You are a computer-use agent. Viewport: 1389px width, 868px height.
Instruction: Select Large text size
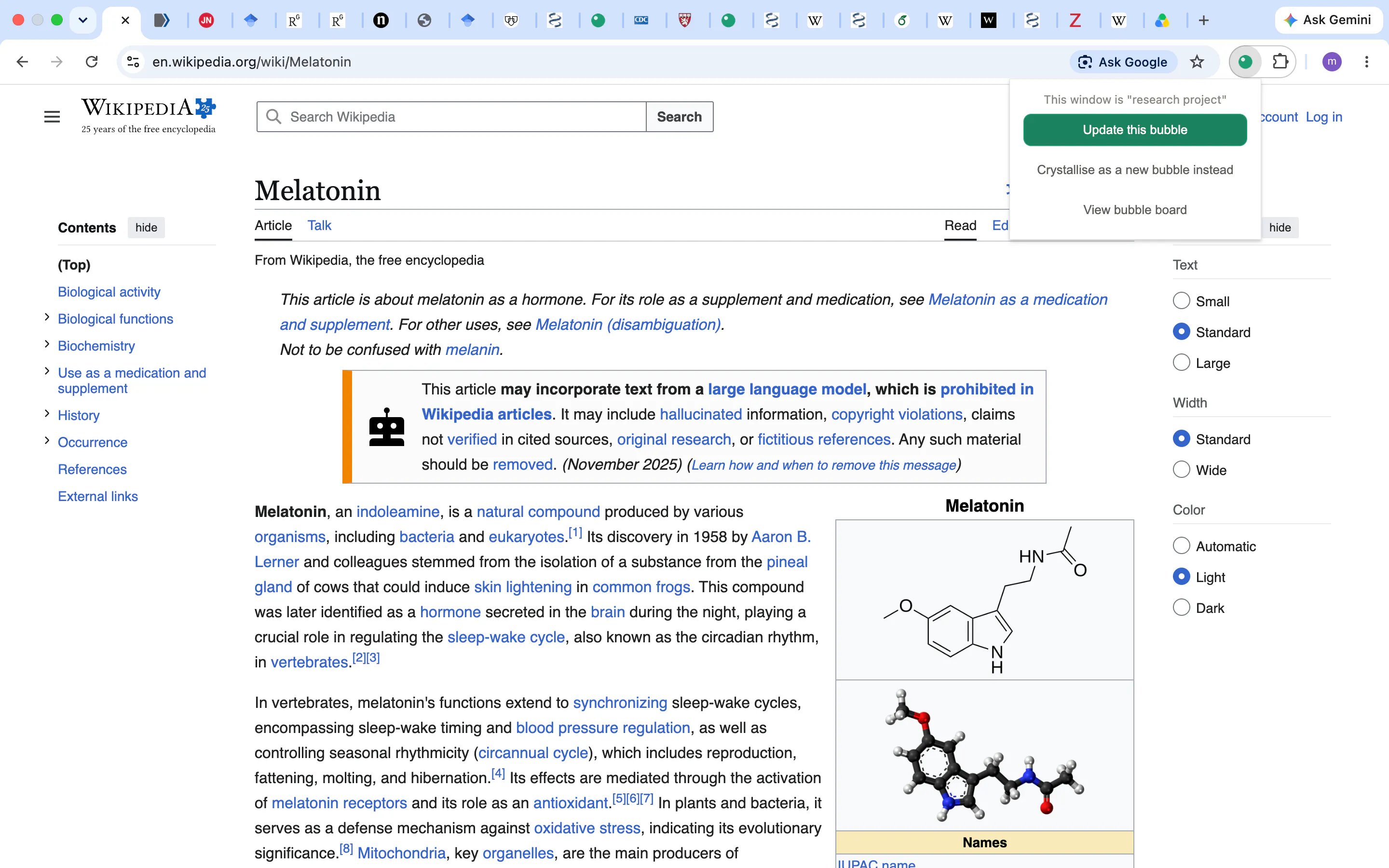(x=1181, y=363)
